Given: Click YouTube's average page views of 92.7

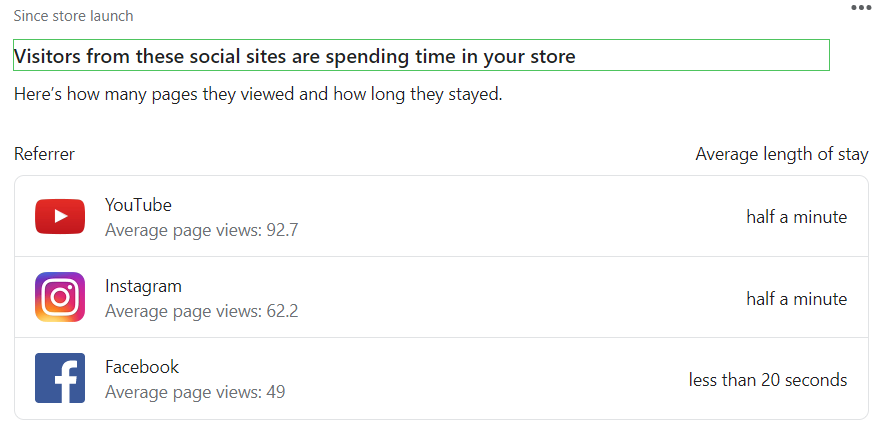Looking at the screenshot, I should [201, 230].
